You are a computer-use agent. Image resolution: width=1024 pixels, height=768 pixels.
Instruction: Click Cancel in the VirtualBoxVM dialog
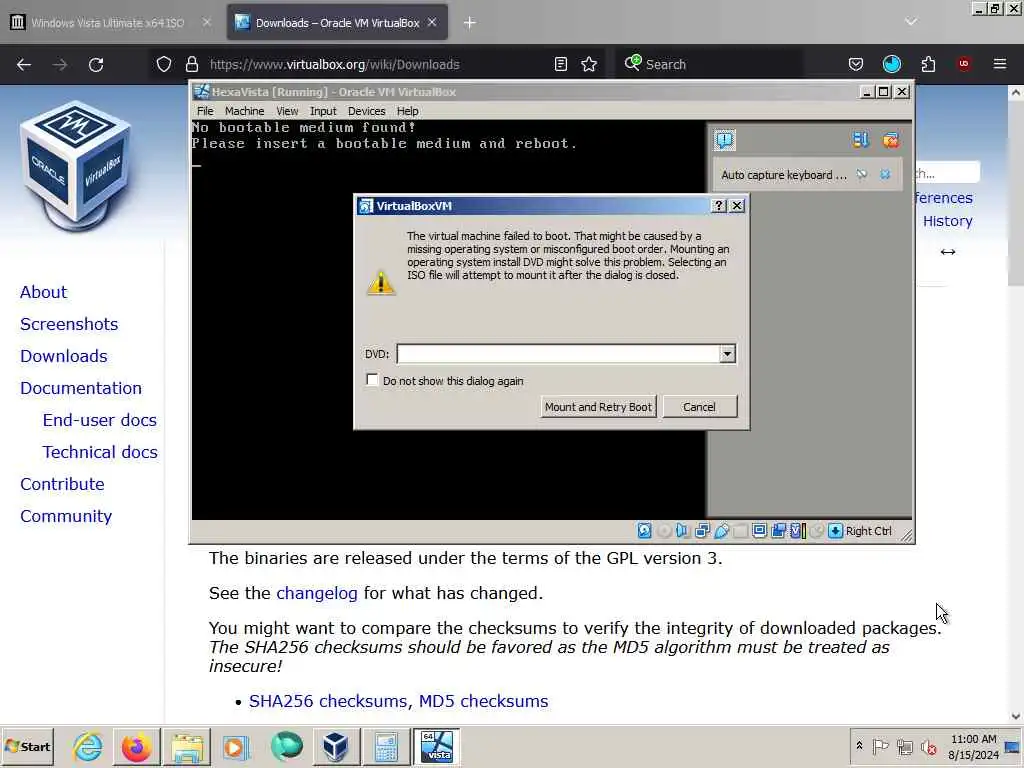[x=699, y=407]
